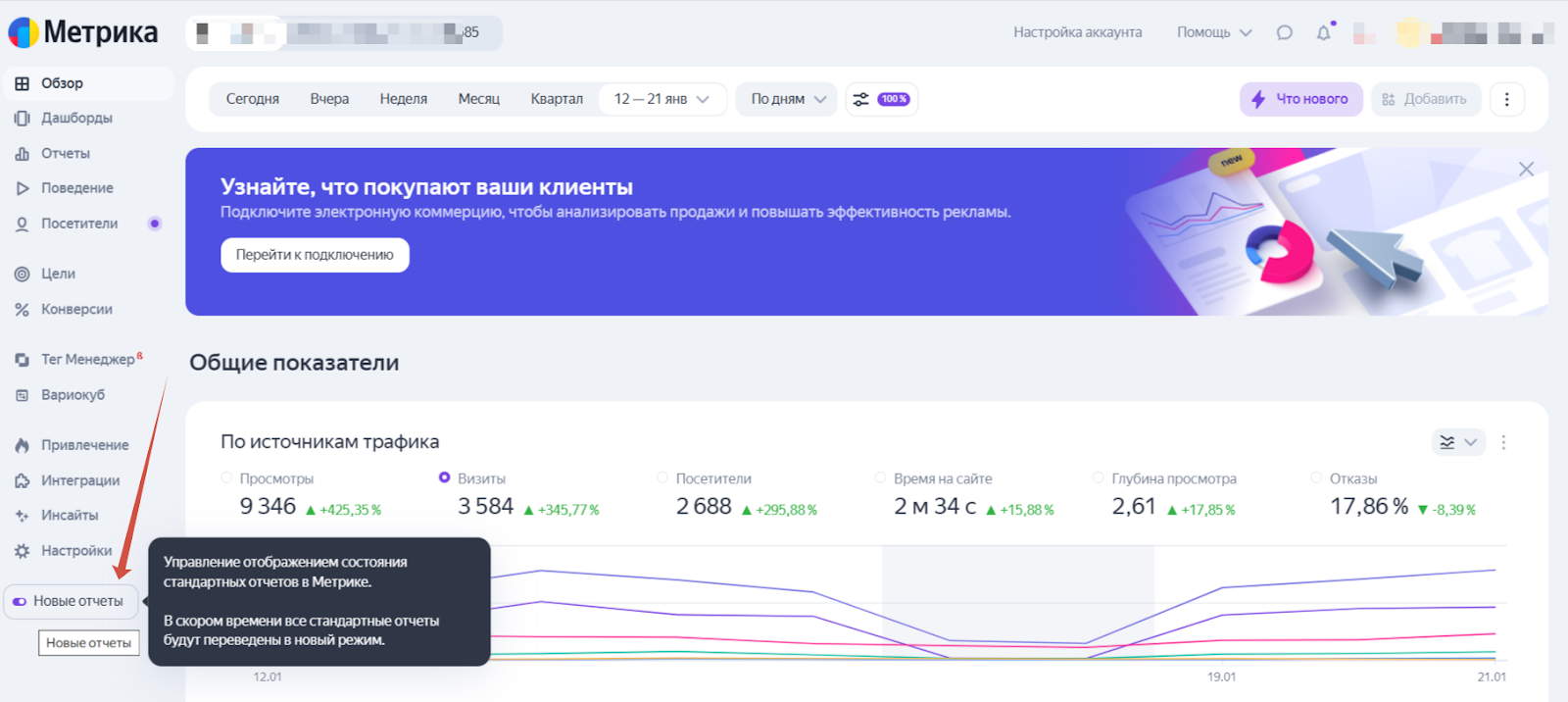The image size is (1568, 702).
Task: Select the Отказы metric radio button
Action: tap(1316, 478)
